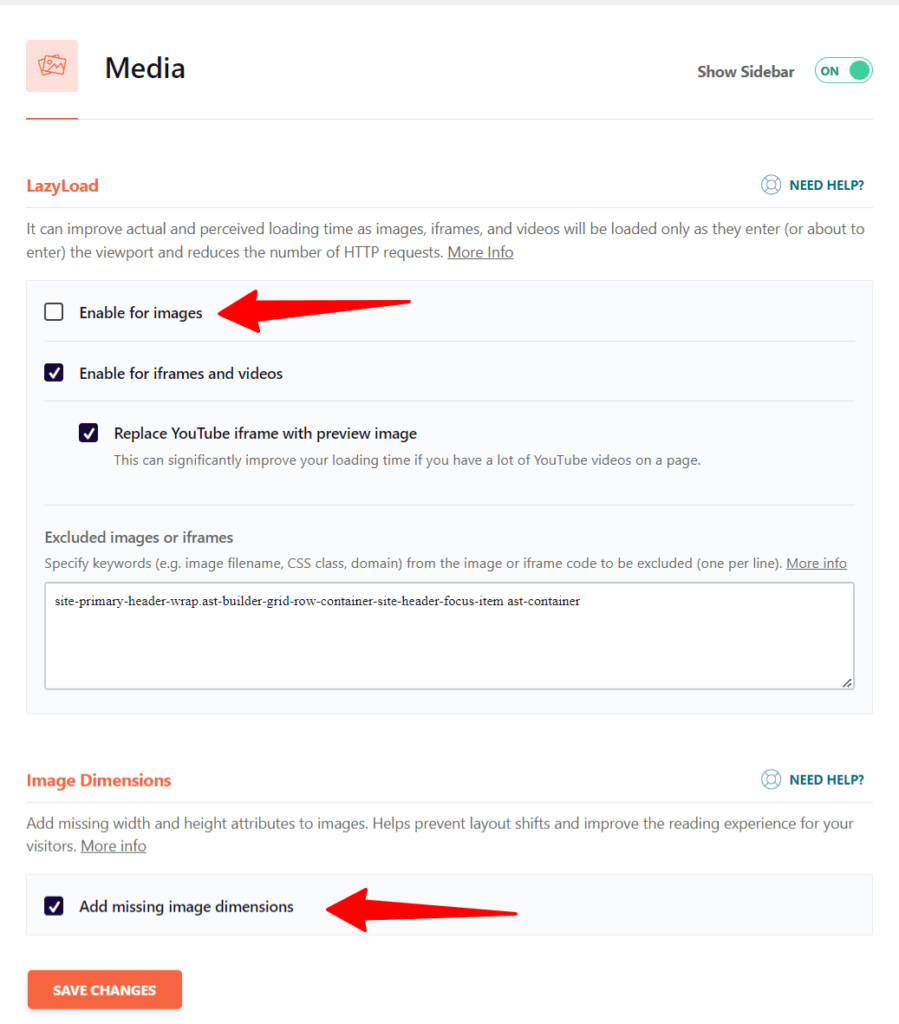Click the textarea resize handle
The width and height of the screenshot is (899, 1024).
tap(848, 683)
